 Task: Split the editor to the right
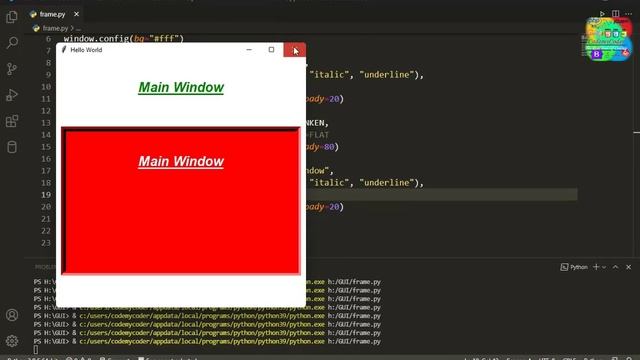tap(616, 14)
